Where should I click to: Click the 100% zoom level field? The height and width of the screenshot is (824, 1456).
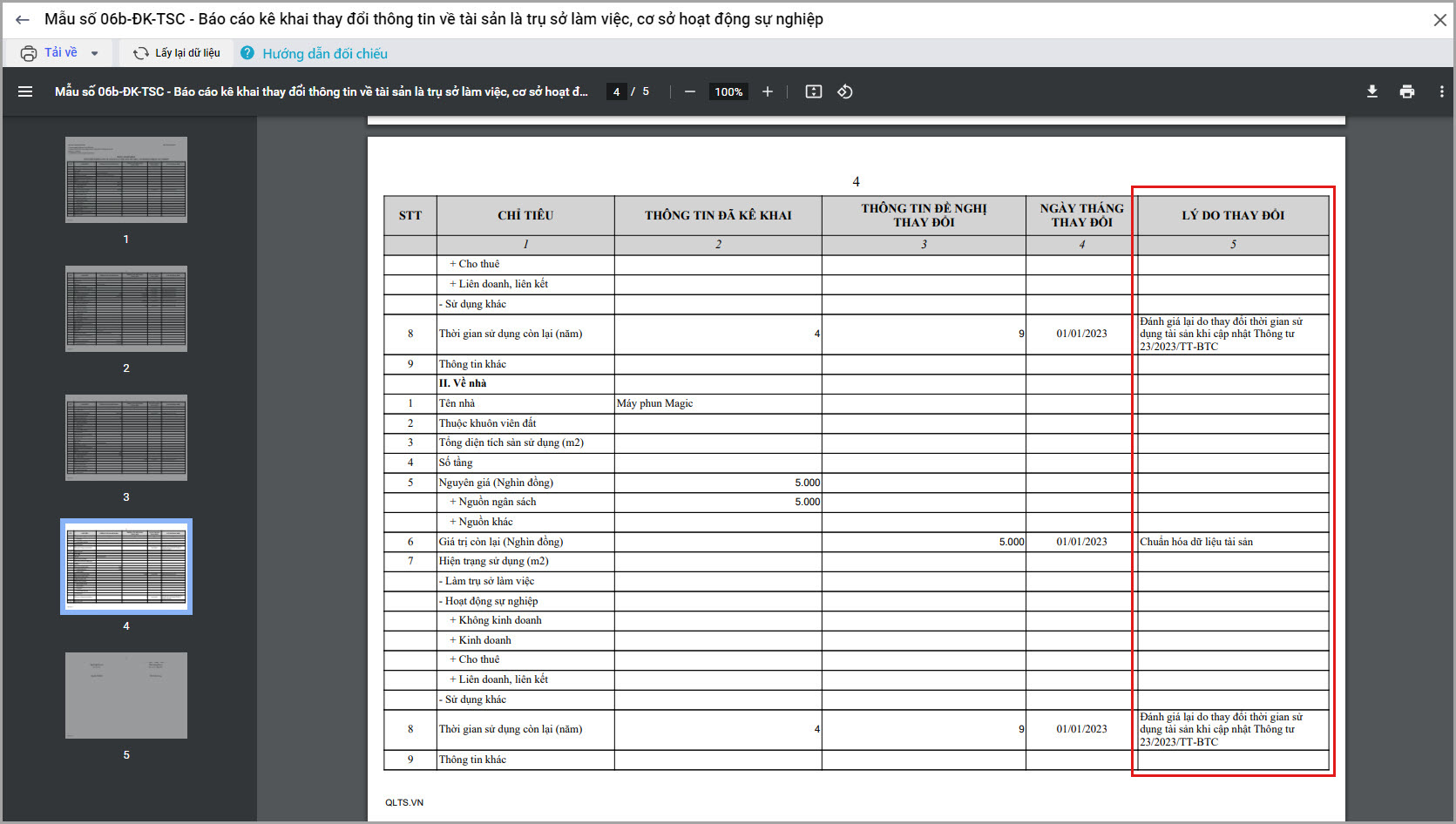coord(728,91)
